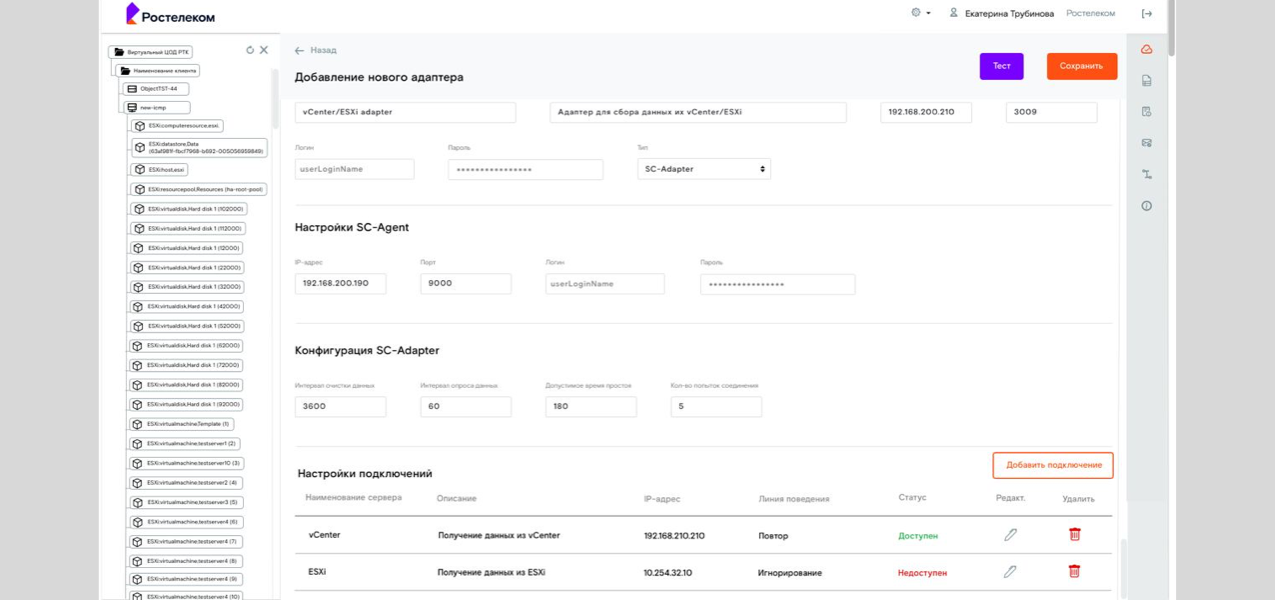The height and width of the screenshot is (600, 1275).
Task: Open the info icon in right sidebar
Action: [x=1146, y=206]
